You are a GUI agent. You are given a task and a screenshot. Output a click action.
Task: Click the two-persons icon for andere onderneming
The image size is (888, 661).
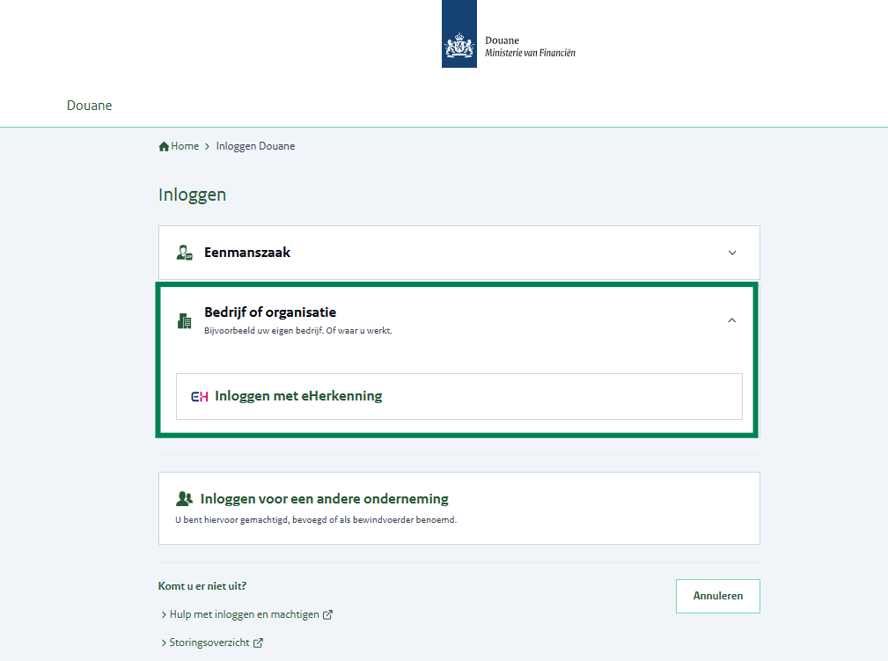point(184,498)
